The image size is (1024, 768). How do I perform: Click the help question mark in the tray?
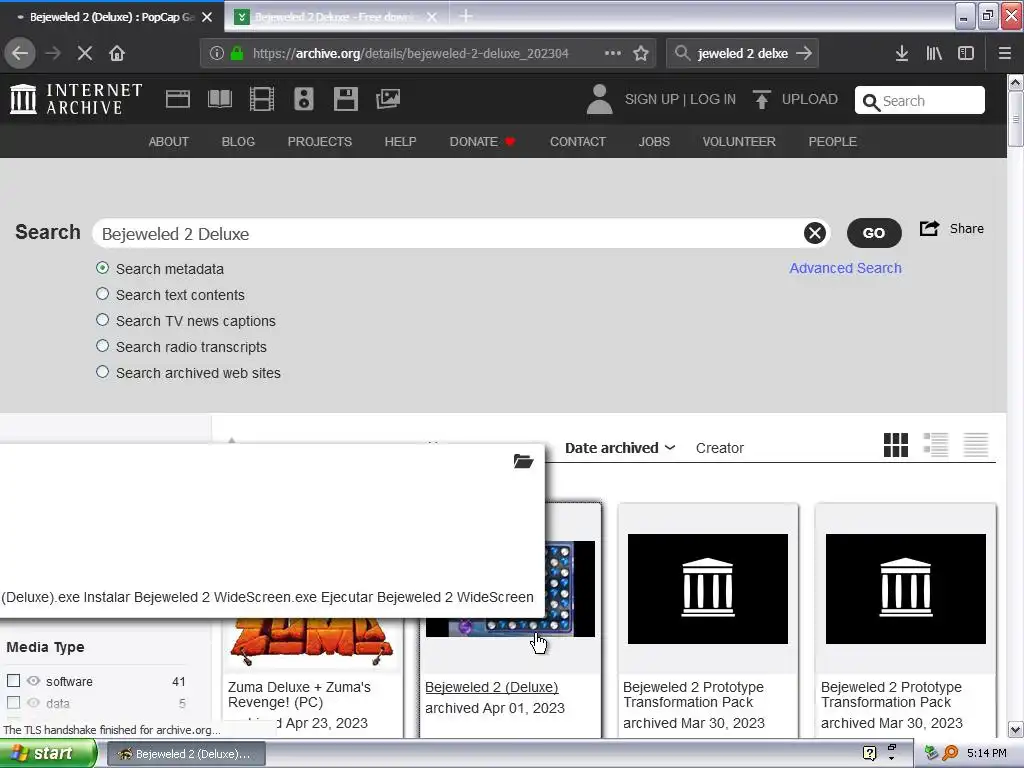(869, 753)
